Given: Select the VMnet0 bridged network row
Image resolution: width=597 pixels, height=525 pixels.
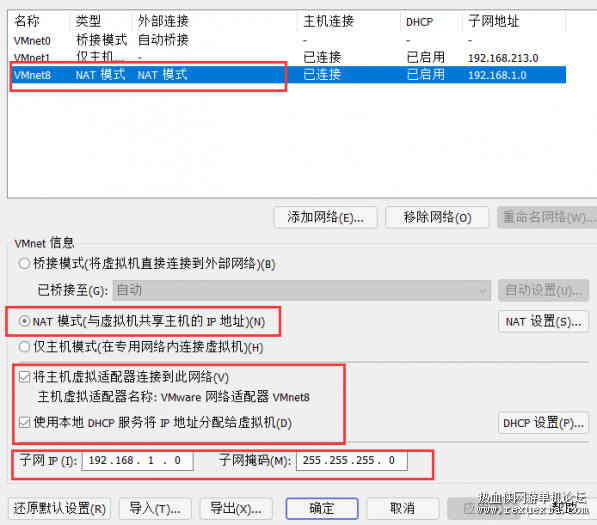Looking at the screenshot, I should [288, 40].
